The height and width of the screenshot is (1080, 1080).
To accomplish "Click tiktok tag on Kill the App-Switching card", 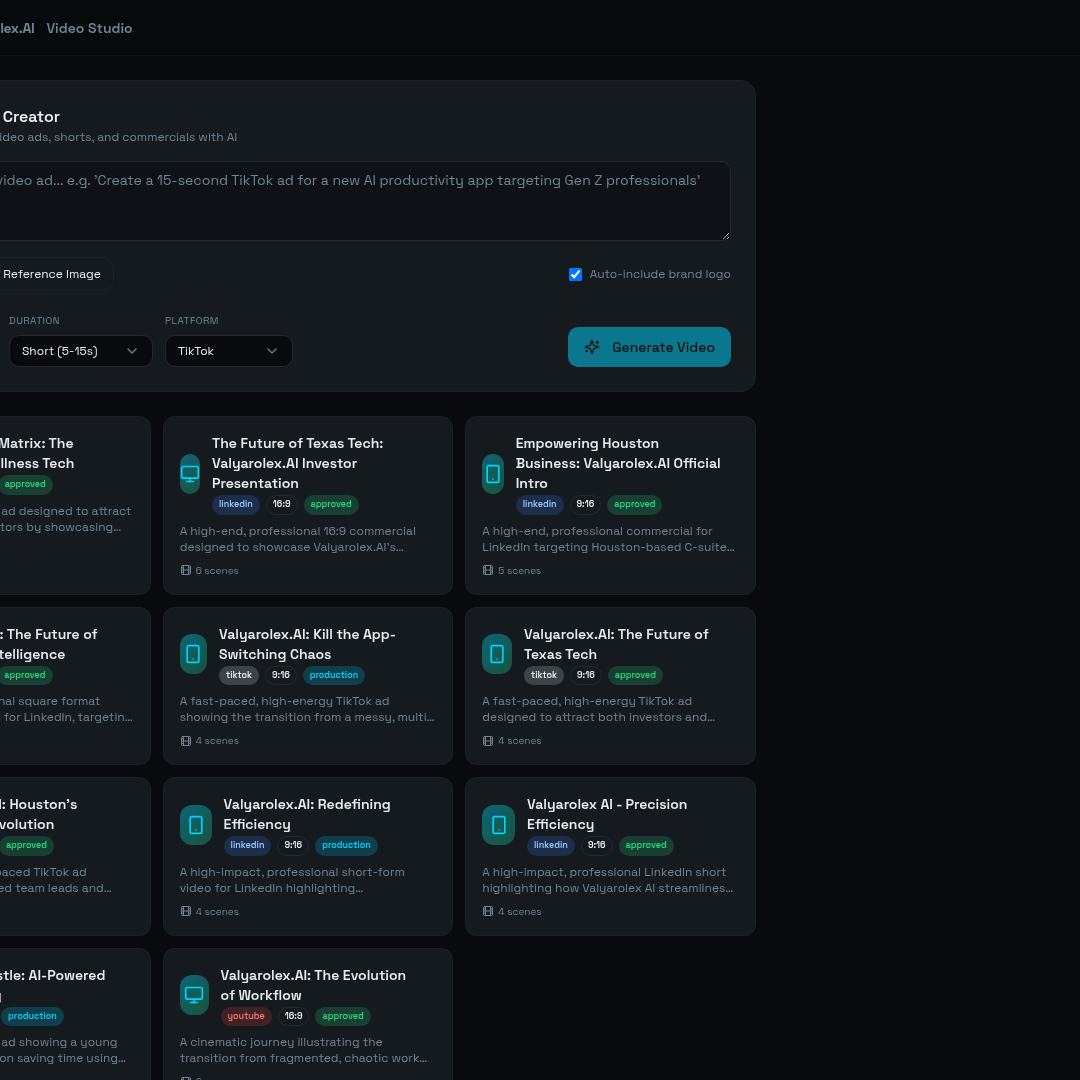I will (239, 675).
